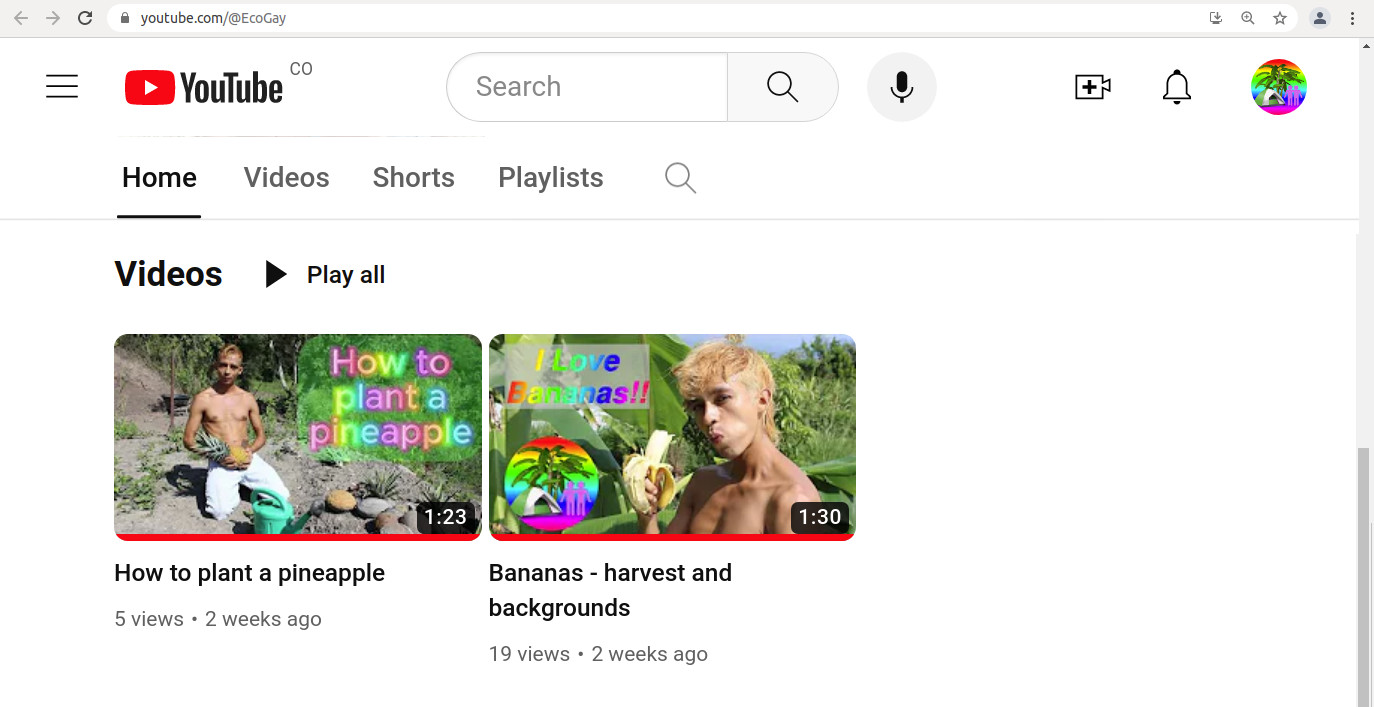Click the search magnifier button
Screen dimensions: 1374x707
(x=782, y=87)
